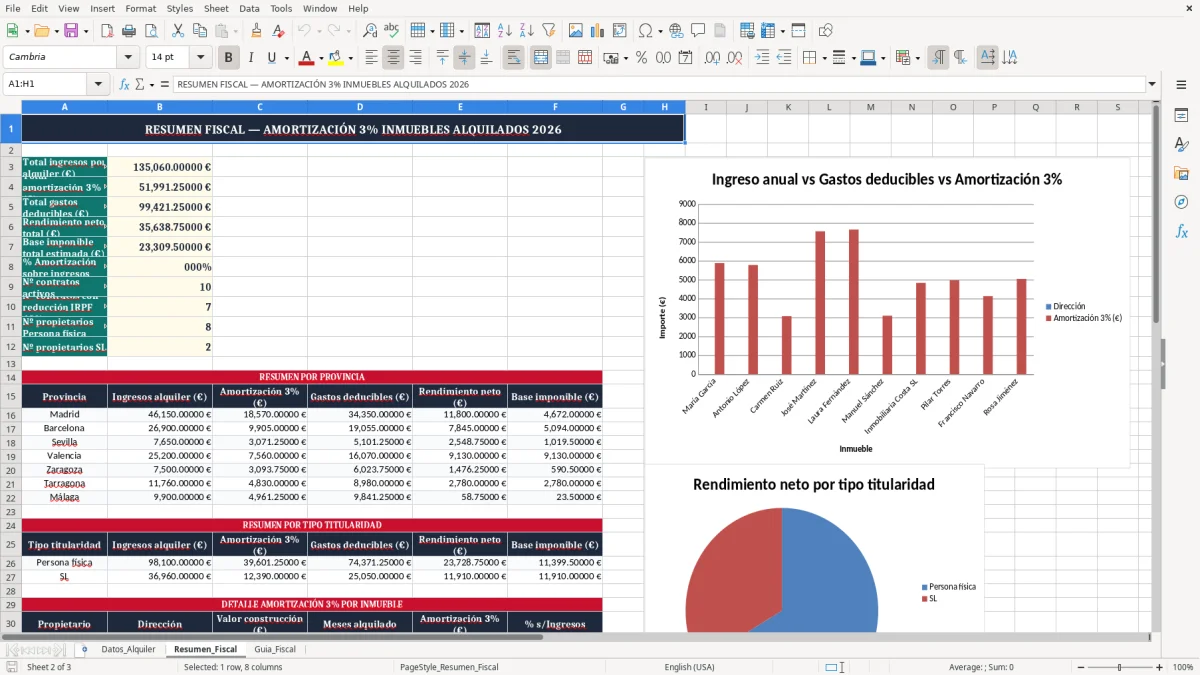
Task: Switch to Datos_Alquiler sheet tab
Action: (128, 649)
